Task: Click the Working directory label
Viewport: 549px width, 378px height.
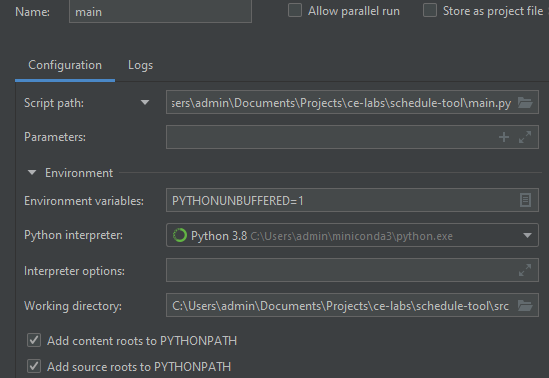Action: [73, 306]
